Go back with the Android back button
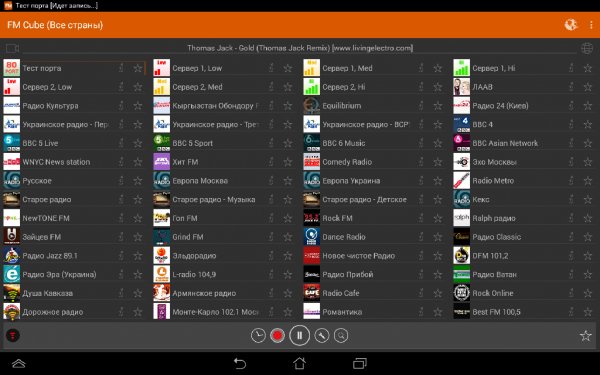The image size is (600, 375). coord(240,363)
